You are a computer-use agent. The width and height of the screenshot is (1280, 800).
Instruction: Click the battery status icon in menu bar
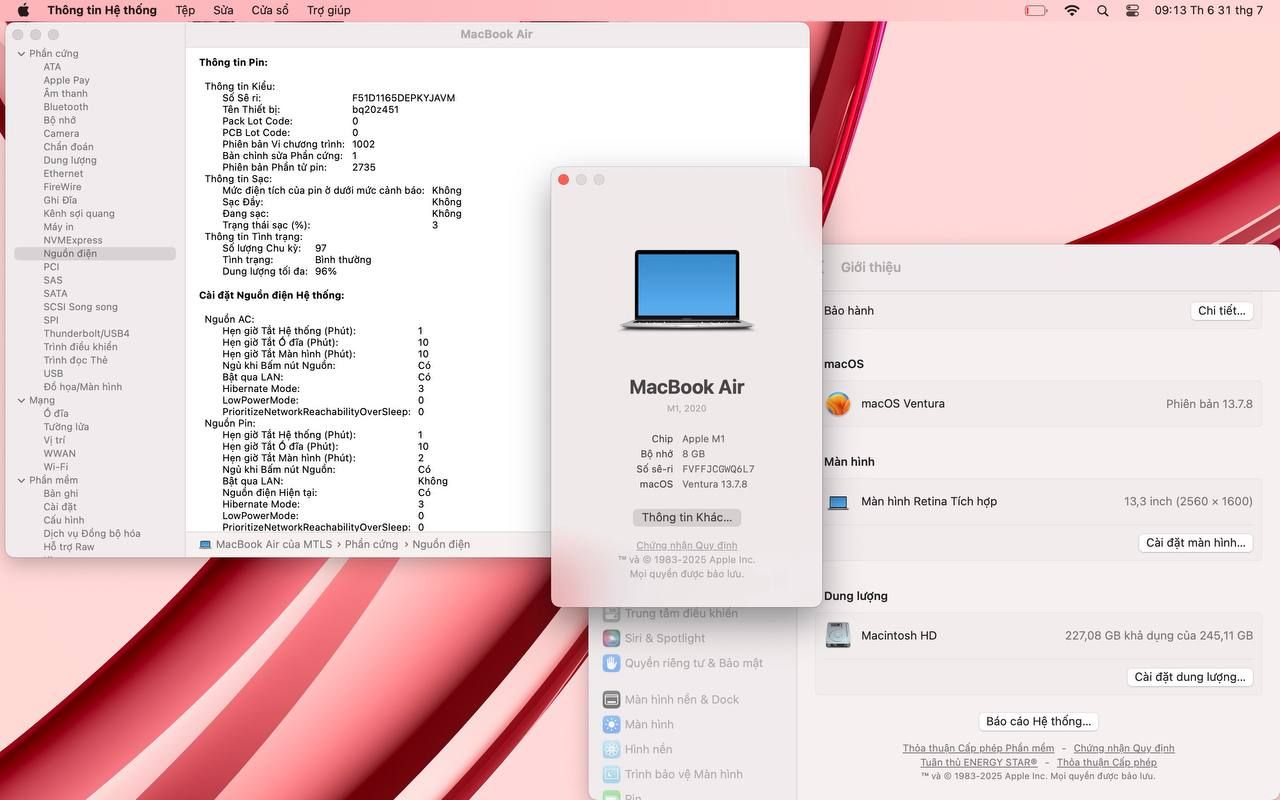pyautogui.click(x=1036, y=10)
